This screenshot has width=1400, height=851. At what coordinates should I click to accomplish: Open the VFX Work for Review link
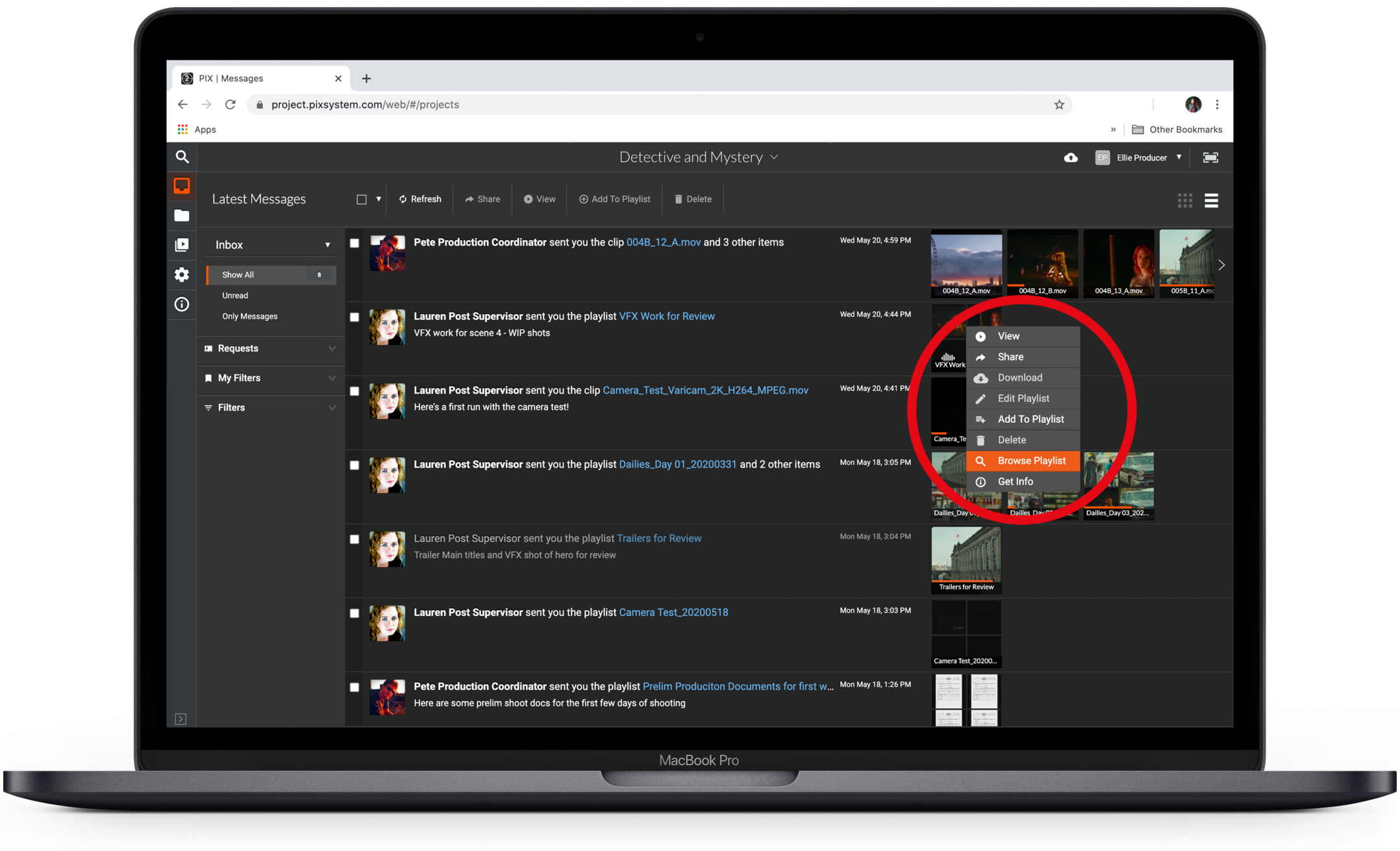click(666, 316)
